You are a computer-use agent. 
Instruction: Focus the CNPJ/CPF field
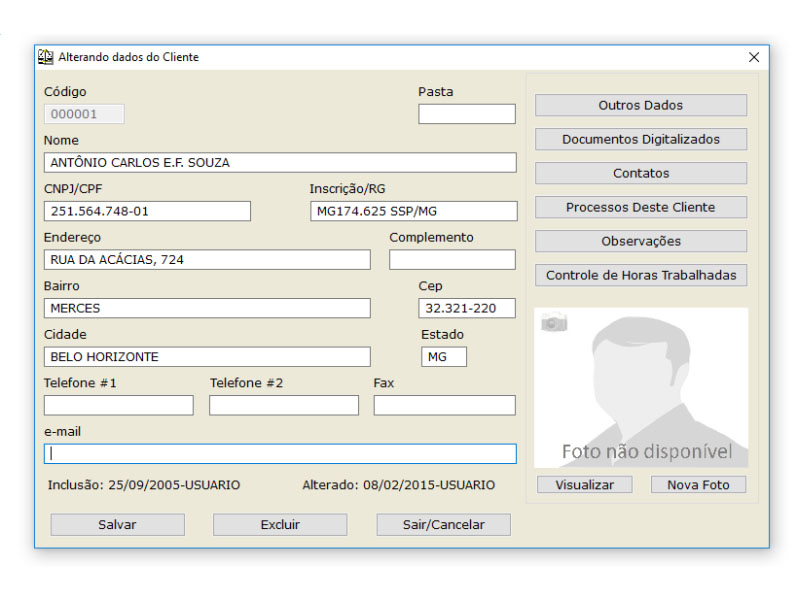147,211
